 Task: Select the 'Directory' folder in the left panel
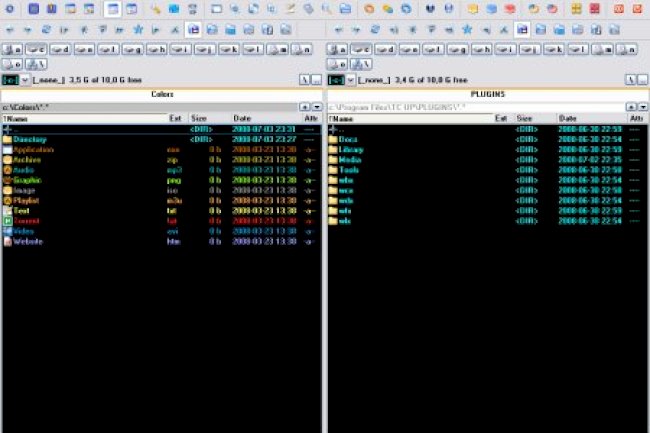162,140
